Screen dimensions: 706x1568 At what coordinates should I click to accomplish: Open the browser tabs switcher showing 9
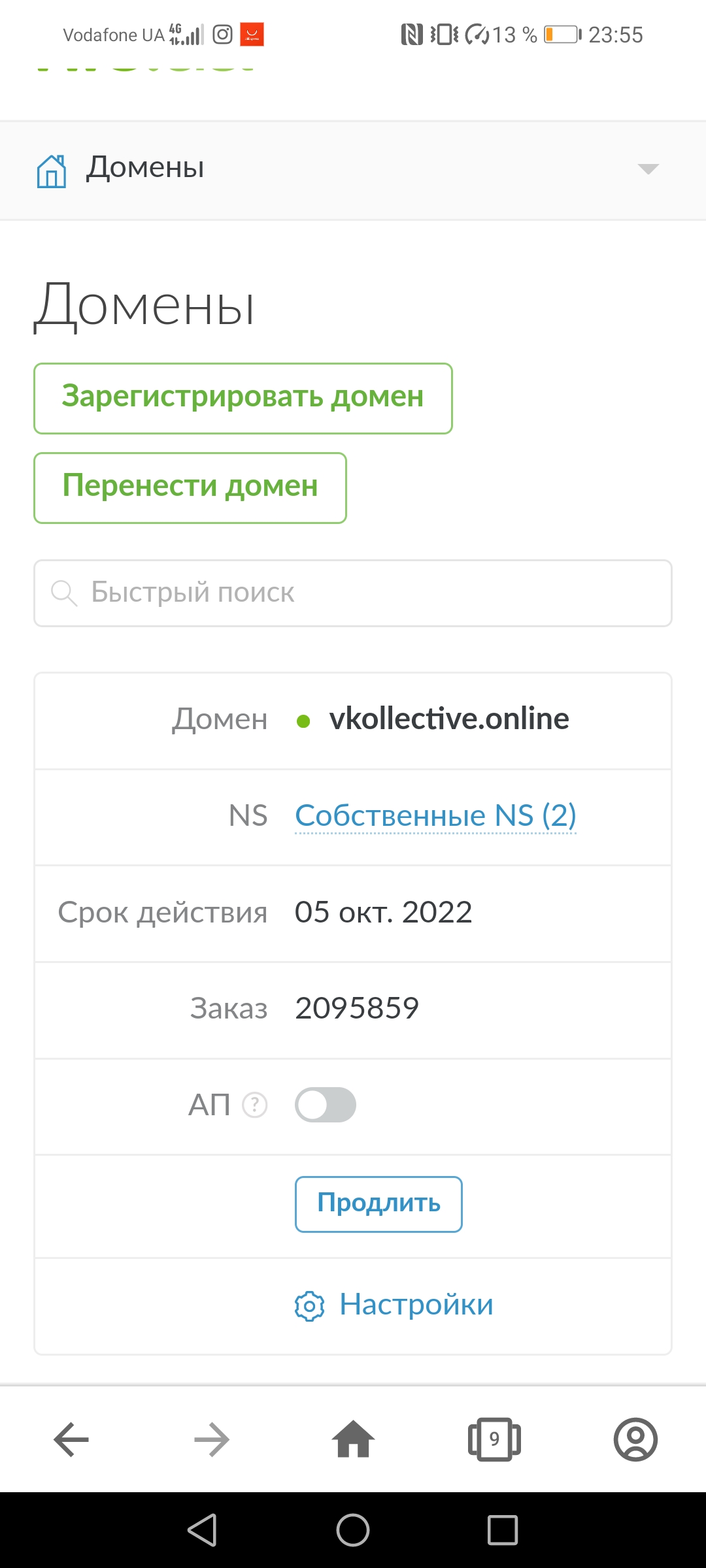(x=494, y=1439)
